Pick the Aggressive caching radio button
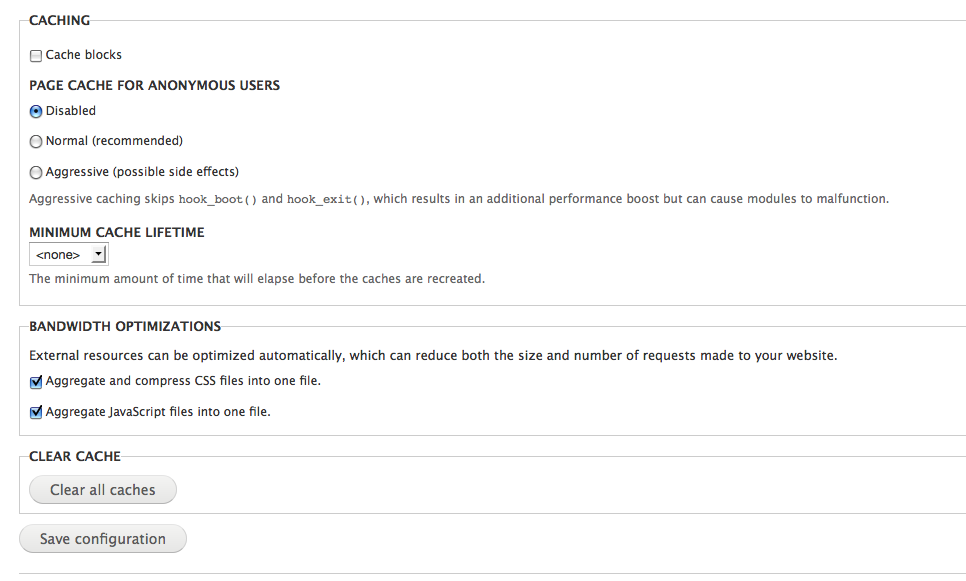This screenshot has height=581, width=966. pyautogui.click(x=36, y=173)
